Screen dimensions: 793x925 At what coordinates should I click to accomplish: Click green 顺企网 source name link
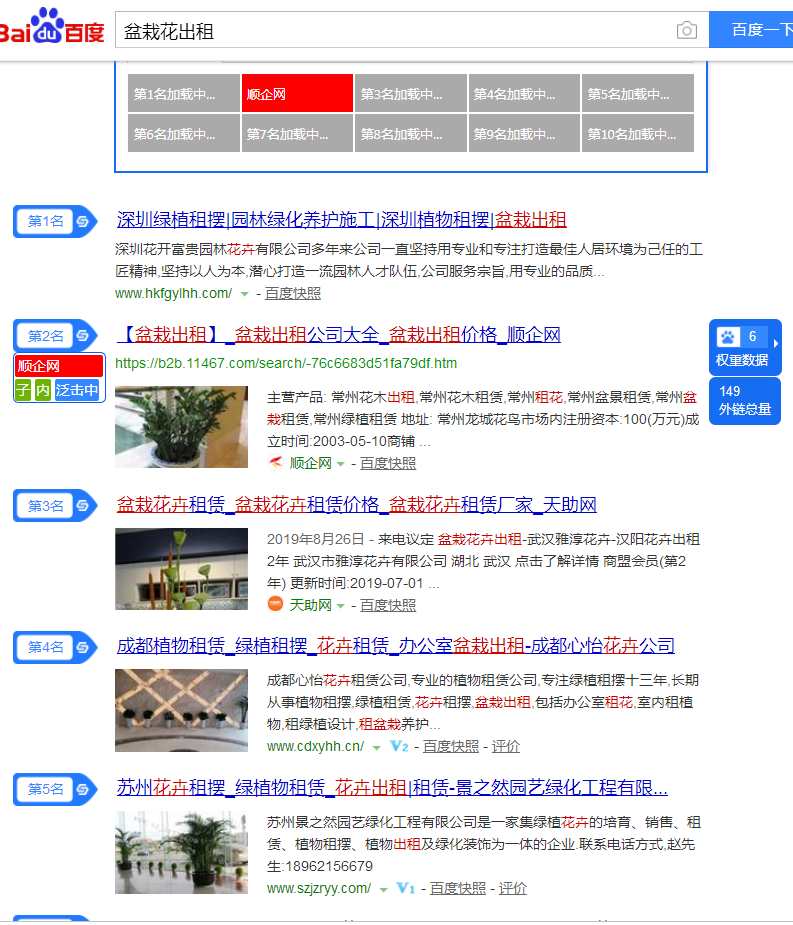310,464
